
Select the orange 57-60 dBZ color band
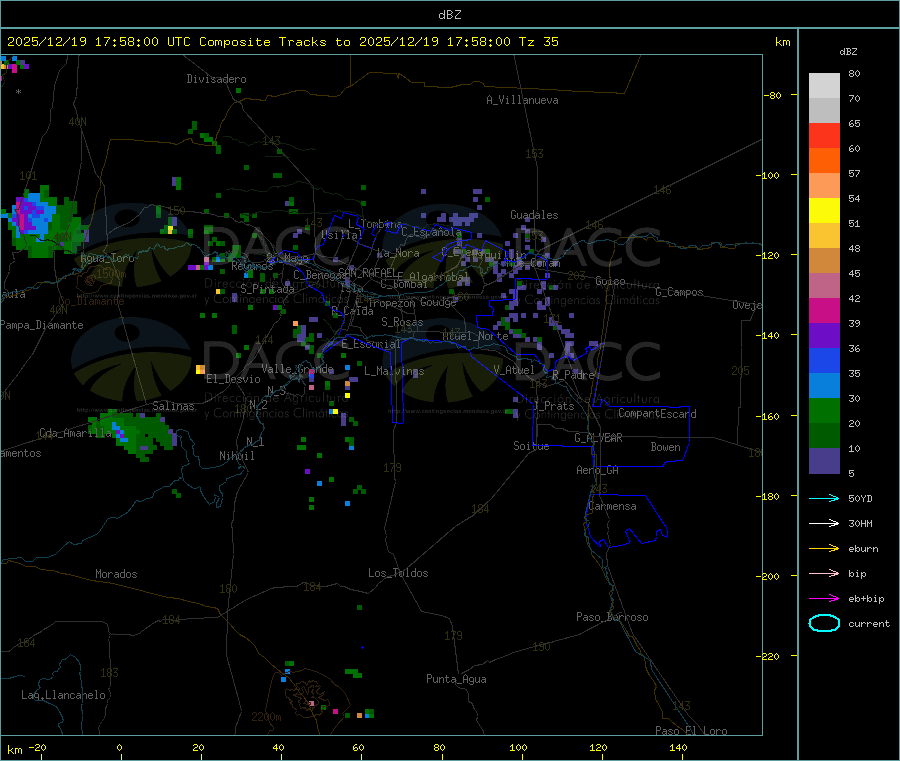click(x=824, y=161)
